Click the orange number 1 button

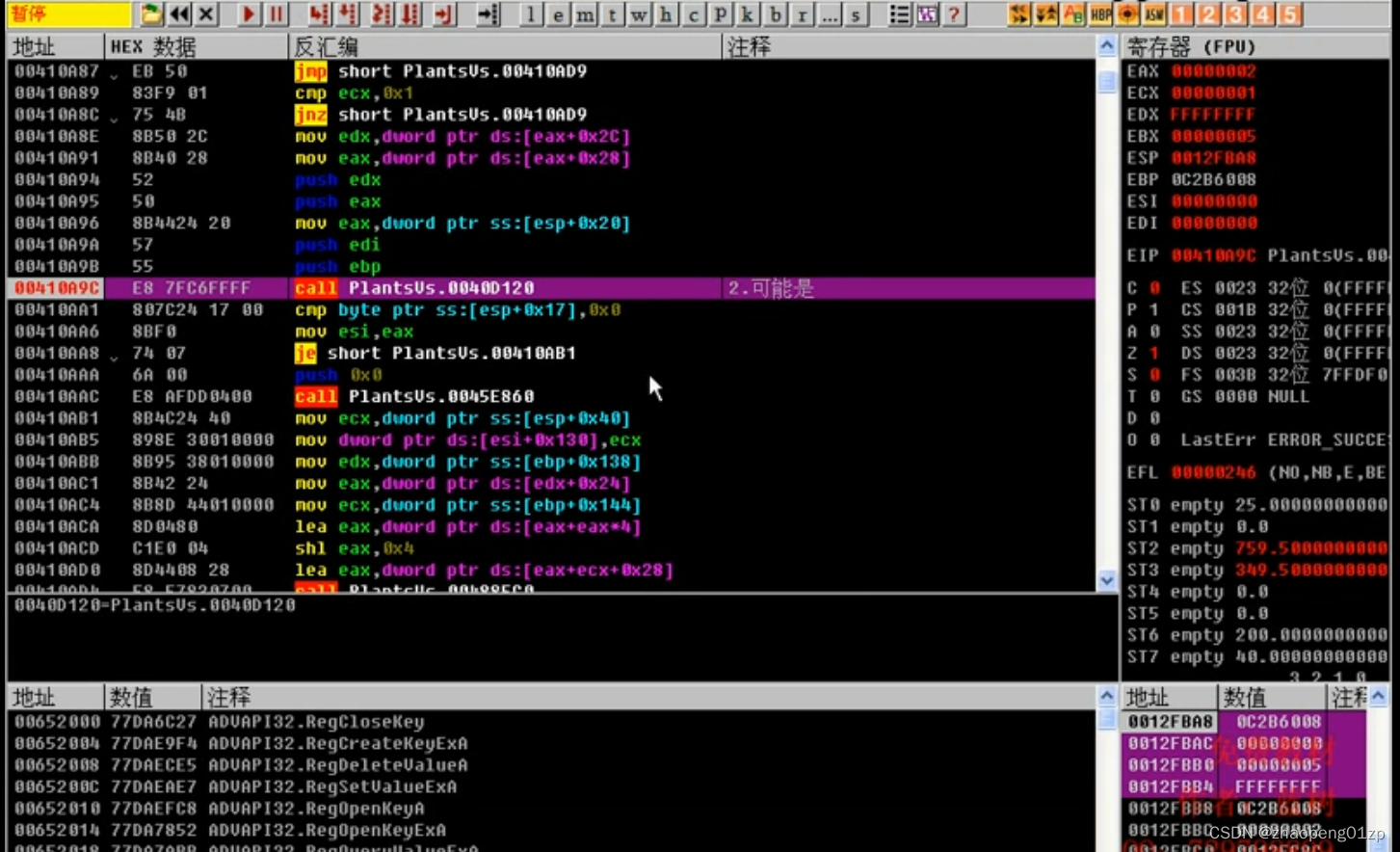click(1181, 14)
